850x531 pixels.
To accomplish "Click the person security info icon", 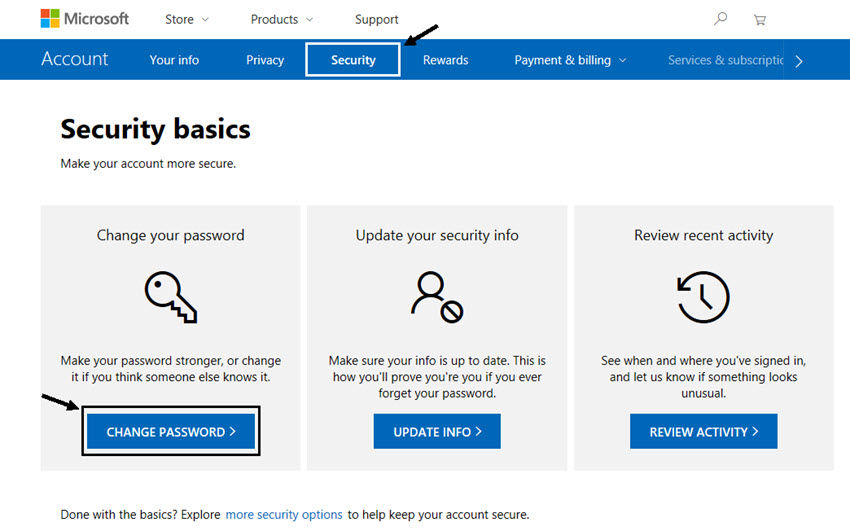I will pos(437,297).
